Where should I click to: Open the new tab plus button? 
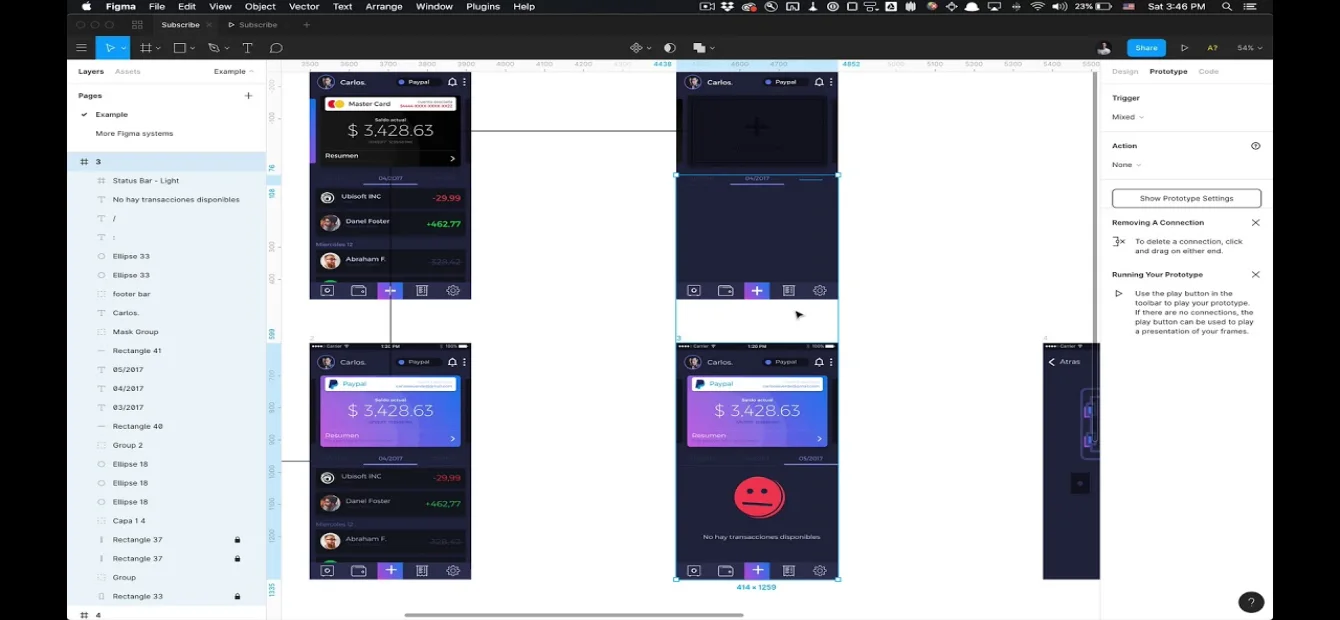tap(306, 24)
